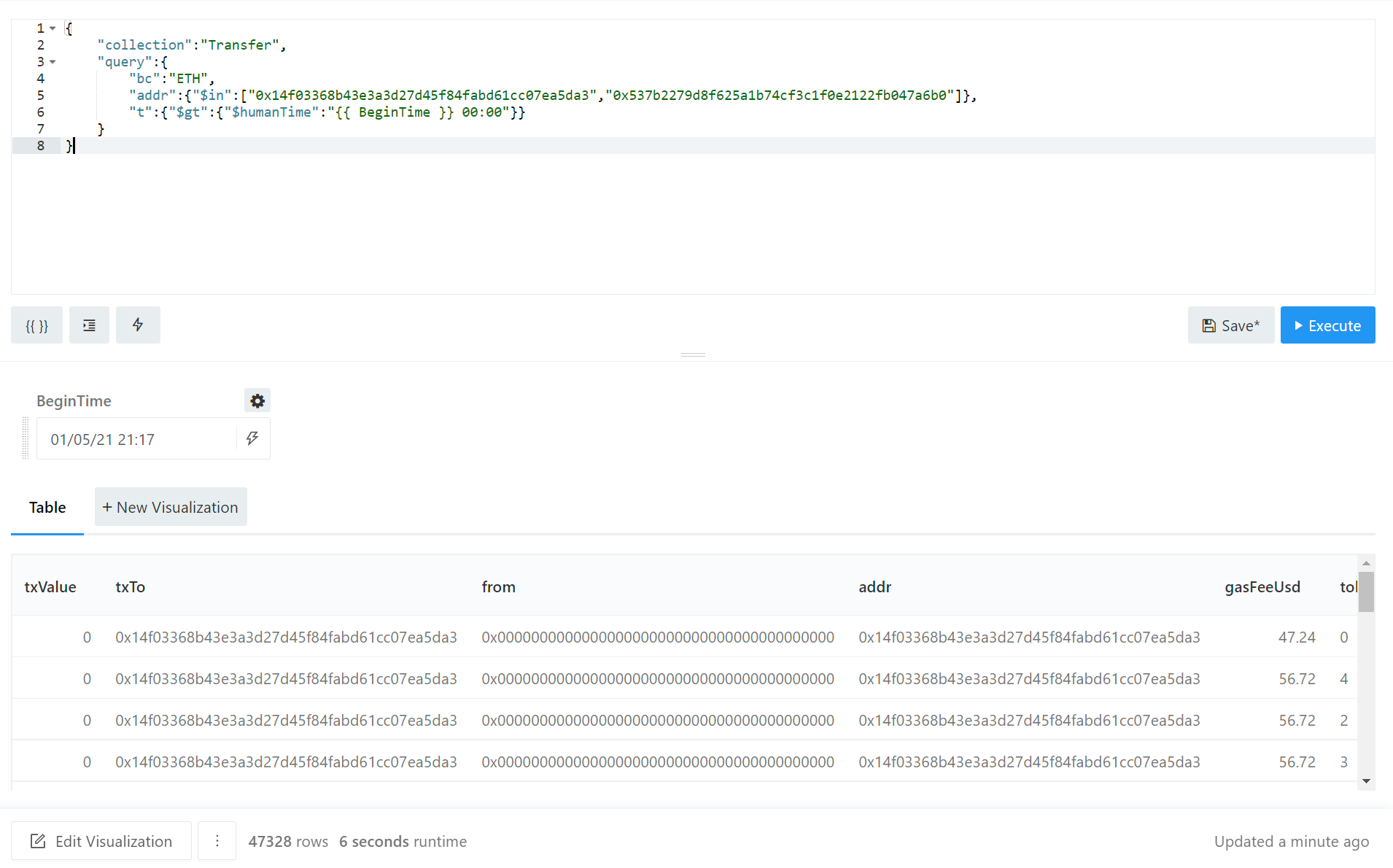Save the query
The width and height of the screenshot is (1393, 868).
[x=1231, y=325]
